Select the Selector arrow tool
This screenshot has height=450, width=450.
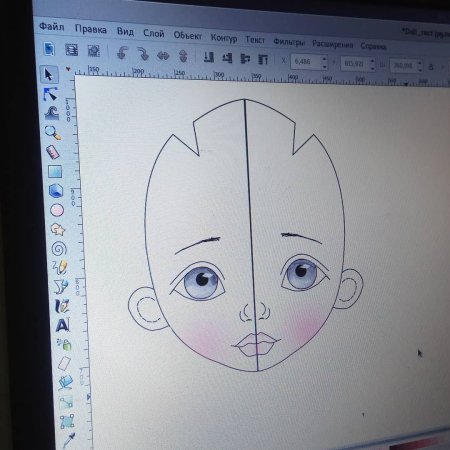pos(48,74)
